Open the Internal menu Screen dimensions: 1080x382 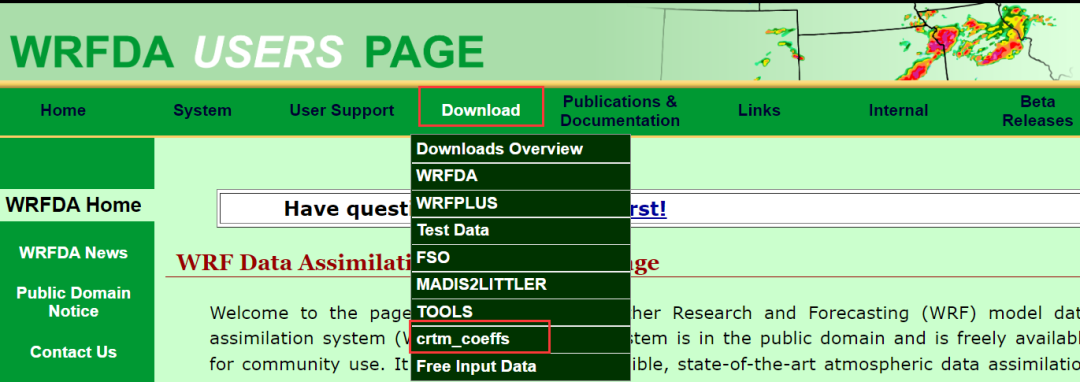[x=898, y=110]
